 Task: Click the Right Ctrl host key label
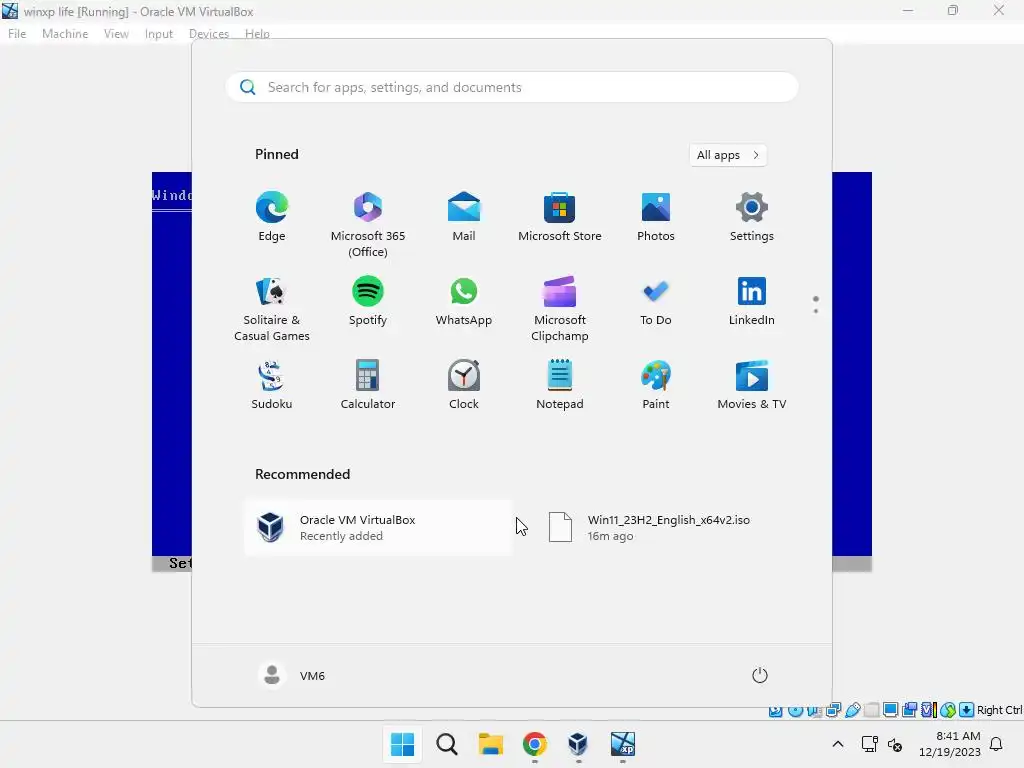tap(1000, 710)
